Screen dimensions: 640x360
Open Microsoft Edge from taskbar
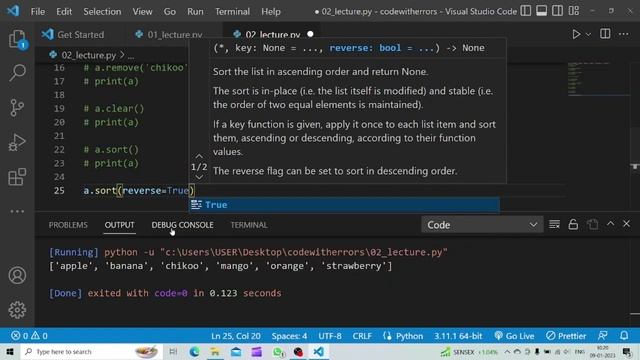194,352
